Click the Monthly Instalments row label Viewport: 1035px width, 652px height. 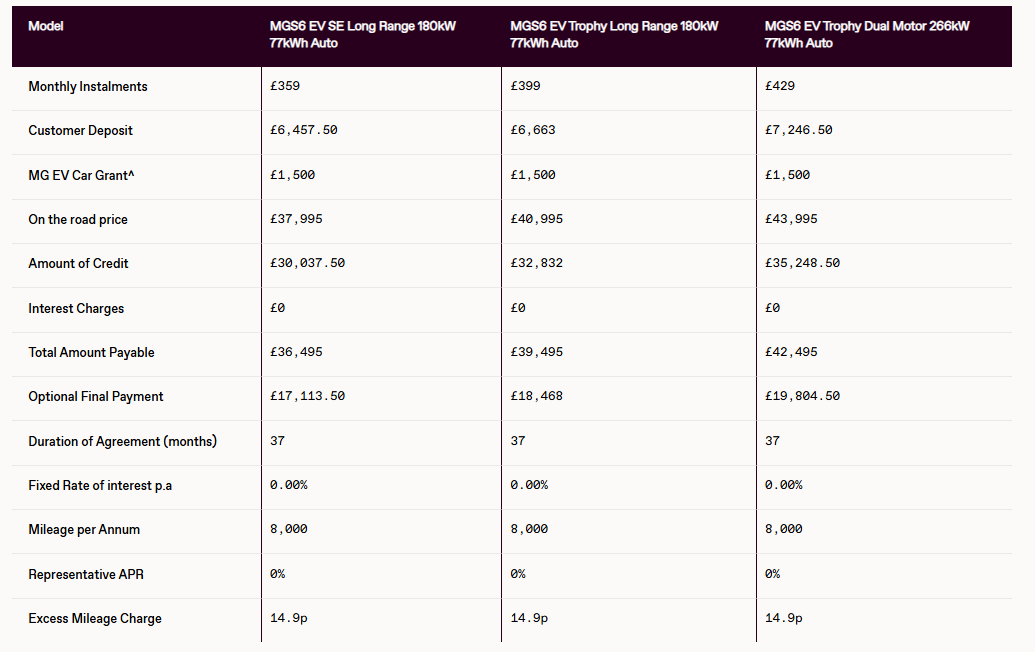[x=88, y=87]
